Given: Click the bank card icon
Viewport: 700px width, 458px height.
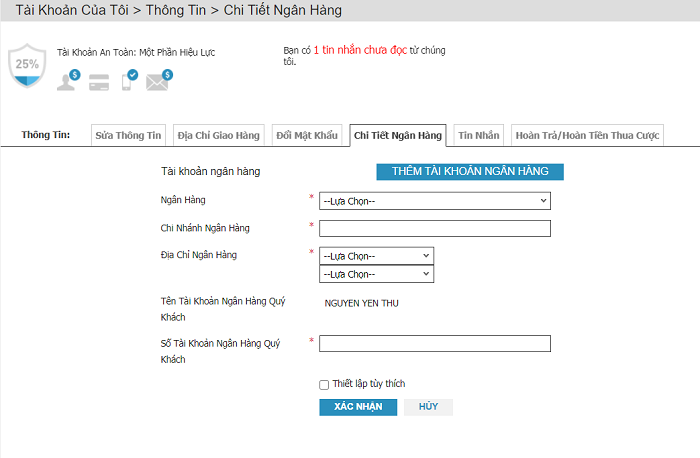Looking at the screenshot, I should point(99,82).
